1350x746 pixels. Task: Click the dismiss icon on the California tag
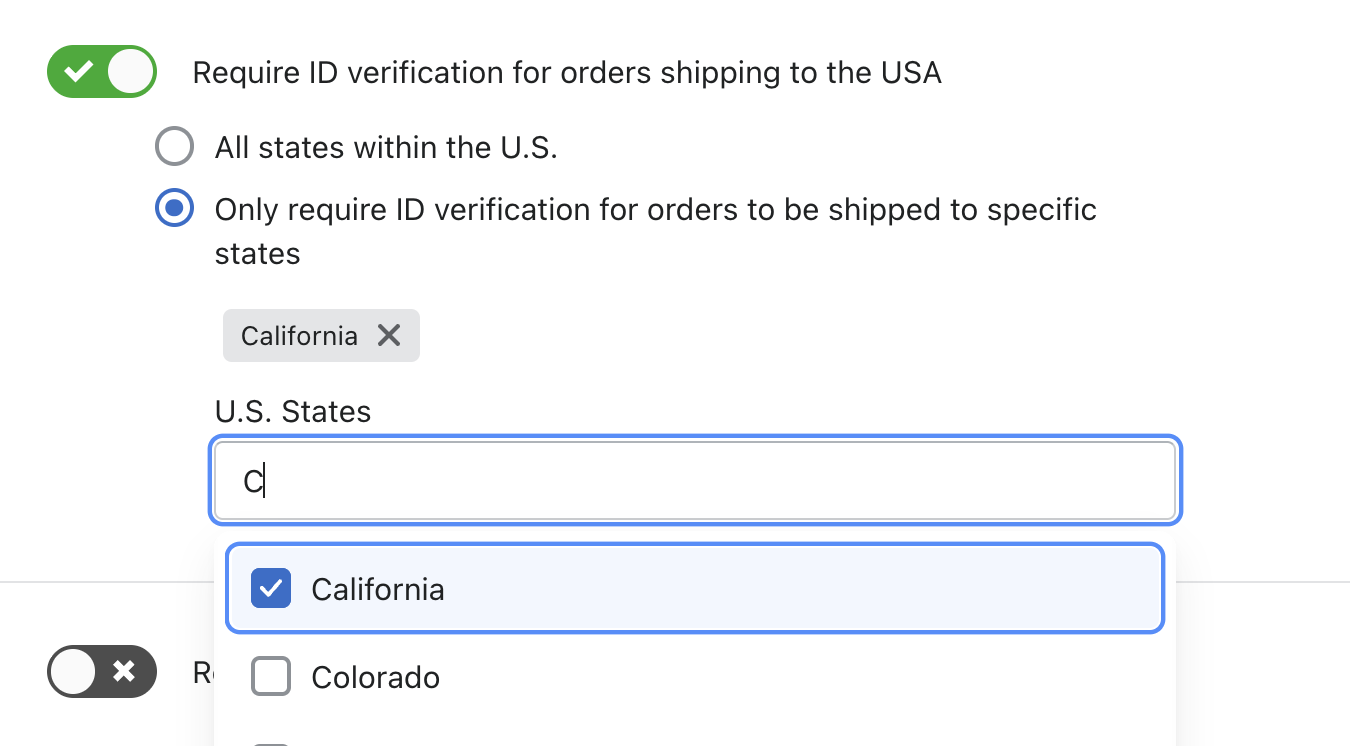389,335
